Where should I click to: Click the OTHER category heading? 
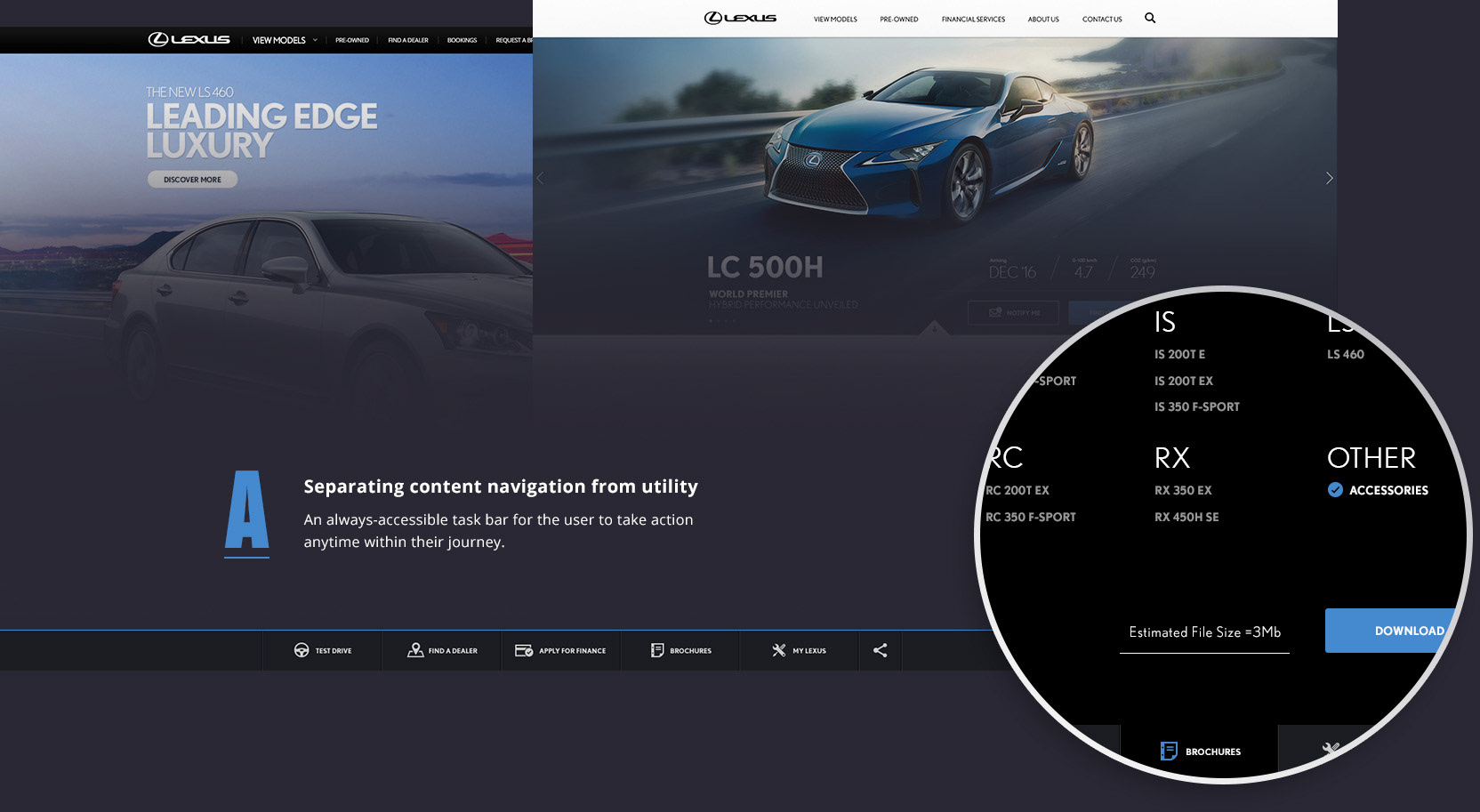click(x=1371, y=457)
